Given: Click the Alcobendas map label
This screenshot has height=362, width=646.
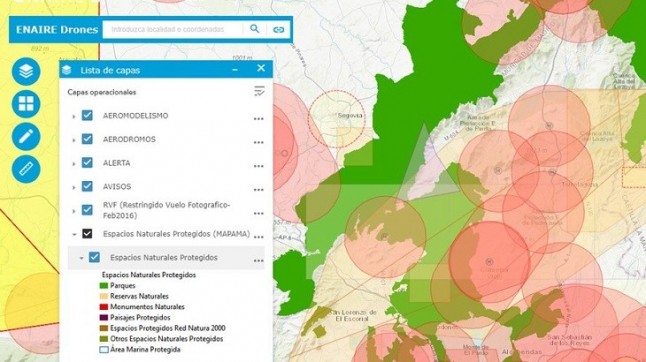Looking at the screenshot, I should [x=522, y=352].
